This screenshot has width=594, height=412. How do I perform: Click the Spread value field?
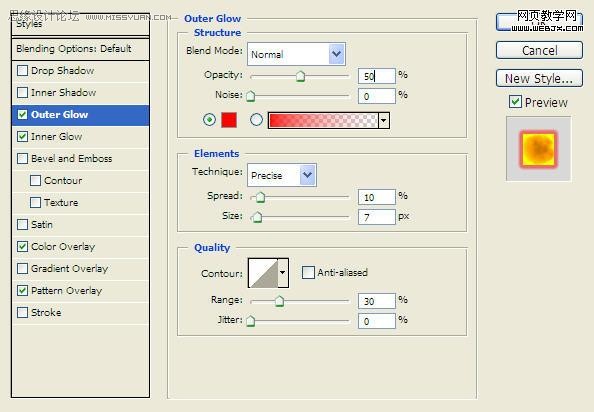[377, 197]
